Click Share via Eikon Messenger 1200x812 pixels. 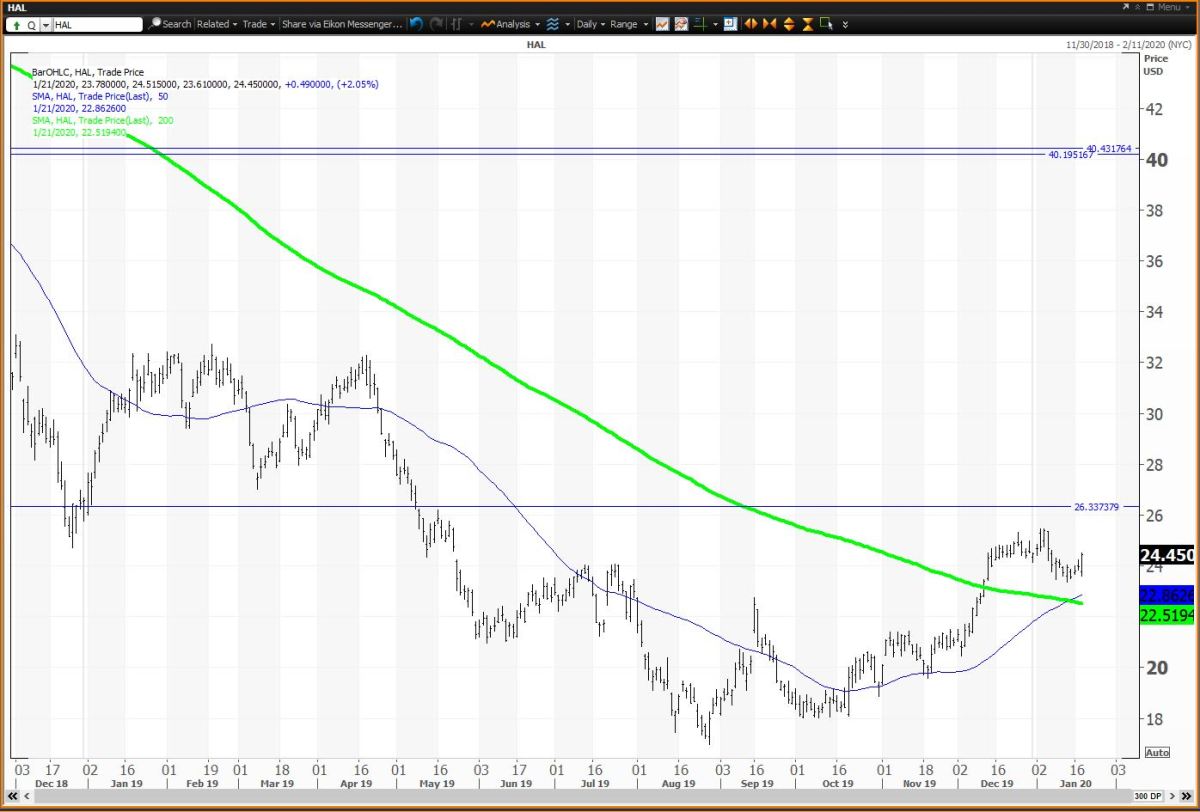342,24
